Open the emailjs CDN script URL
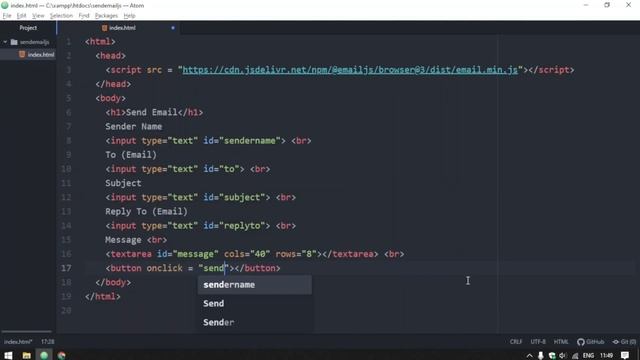 click(x=350, y=70)
